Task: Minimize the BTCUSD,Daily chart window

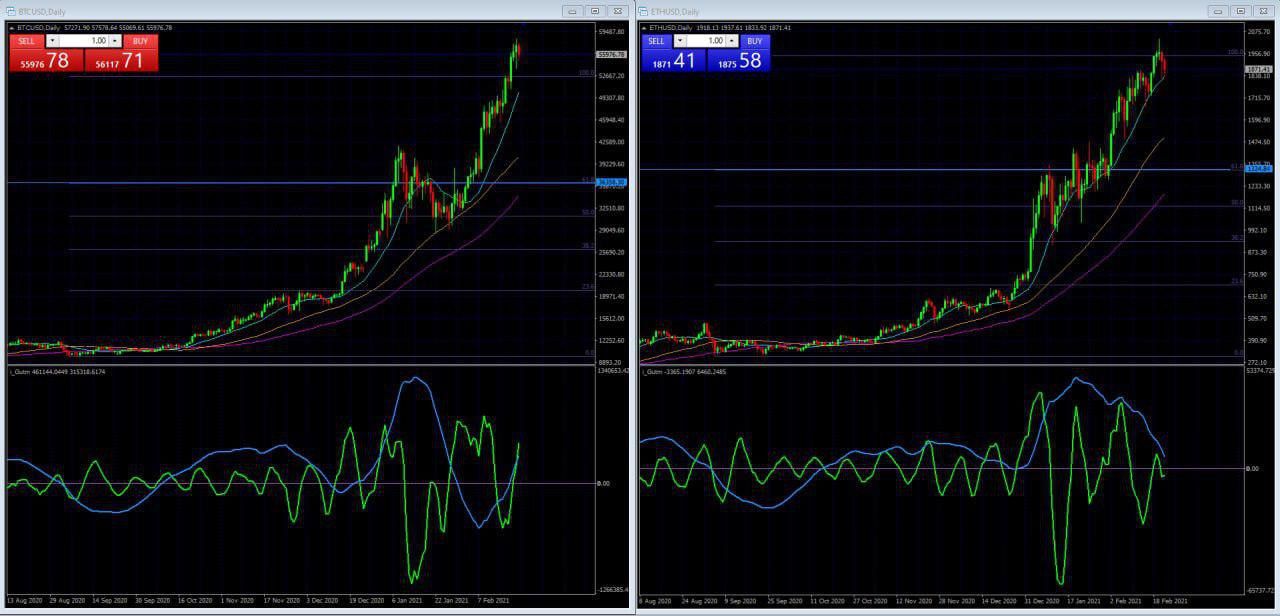Action: click(572, 10)
